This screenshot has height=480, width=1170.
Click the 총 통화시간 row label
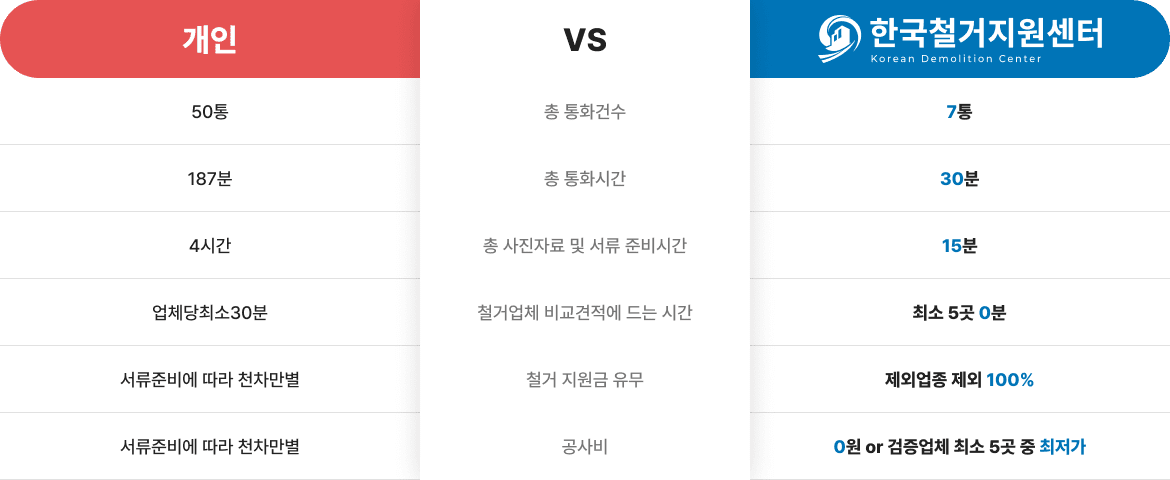pos(585,179)
